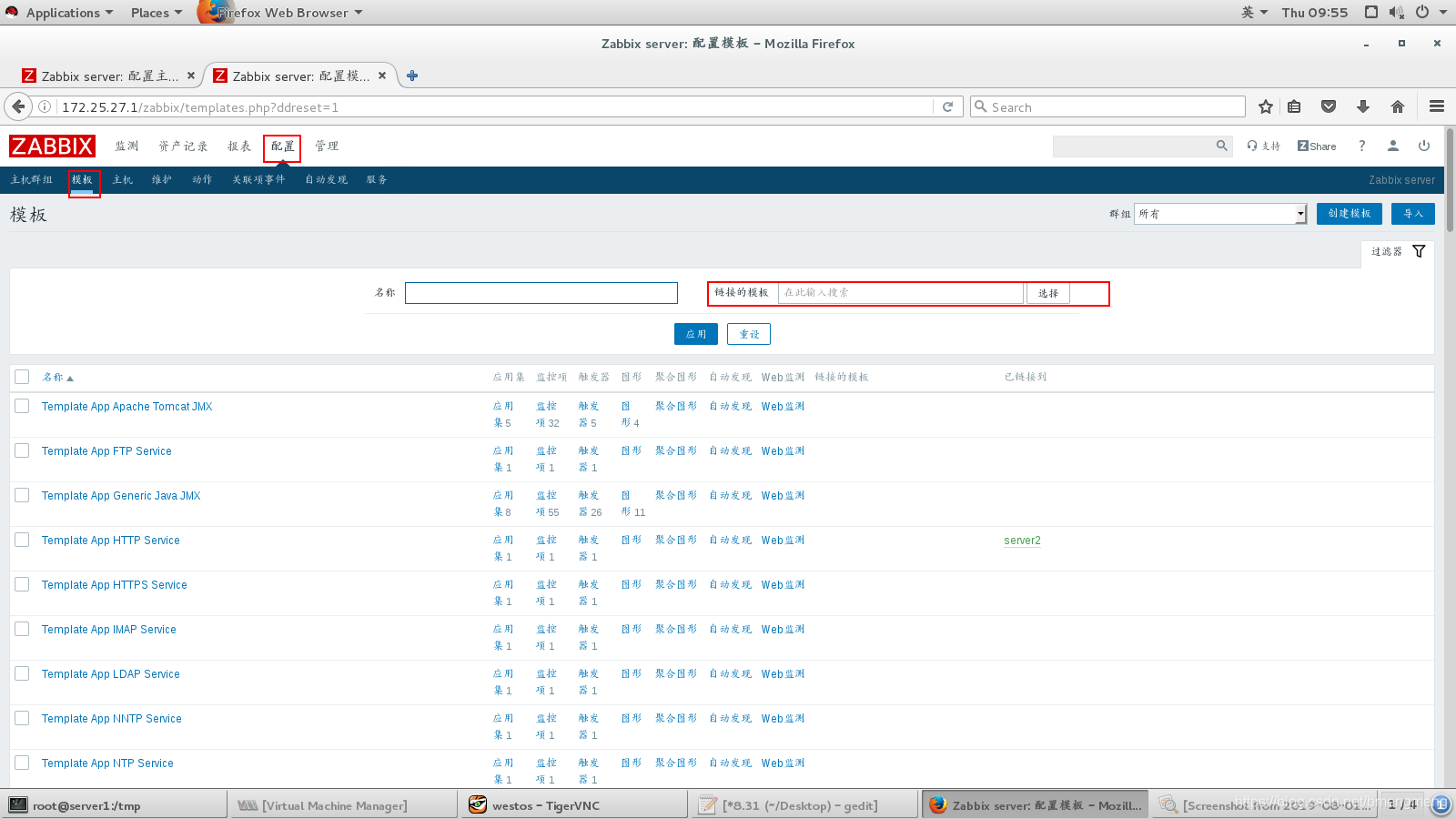Close the first Zabbix browser tab
Screen dimensions: 1456x819
click(x=191, y=76)
